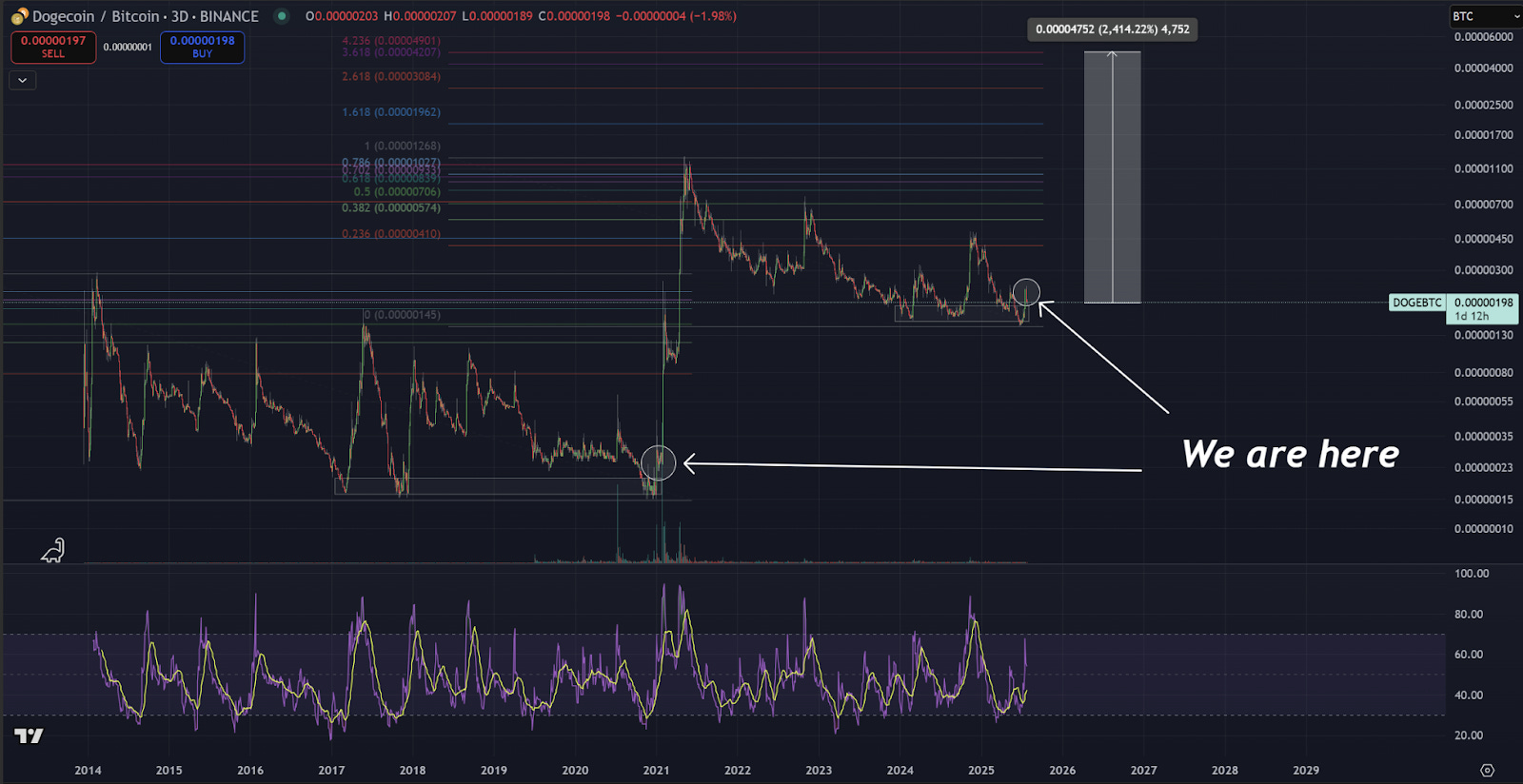The height and width of the screenshot is (784, 1523).
Task: Open chart settings gear on time axis
Action: 1487,771
